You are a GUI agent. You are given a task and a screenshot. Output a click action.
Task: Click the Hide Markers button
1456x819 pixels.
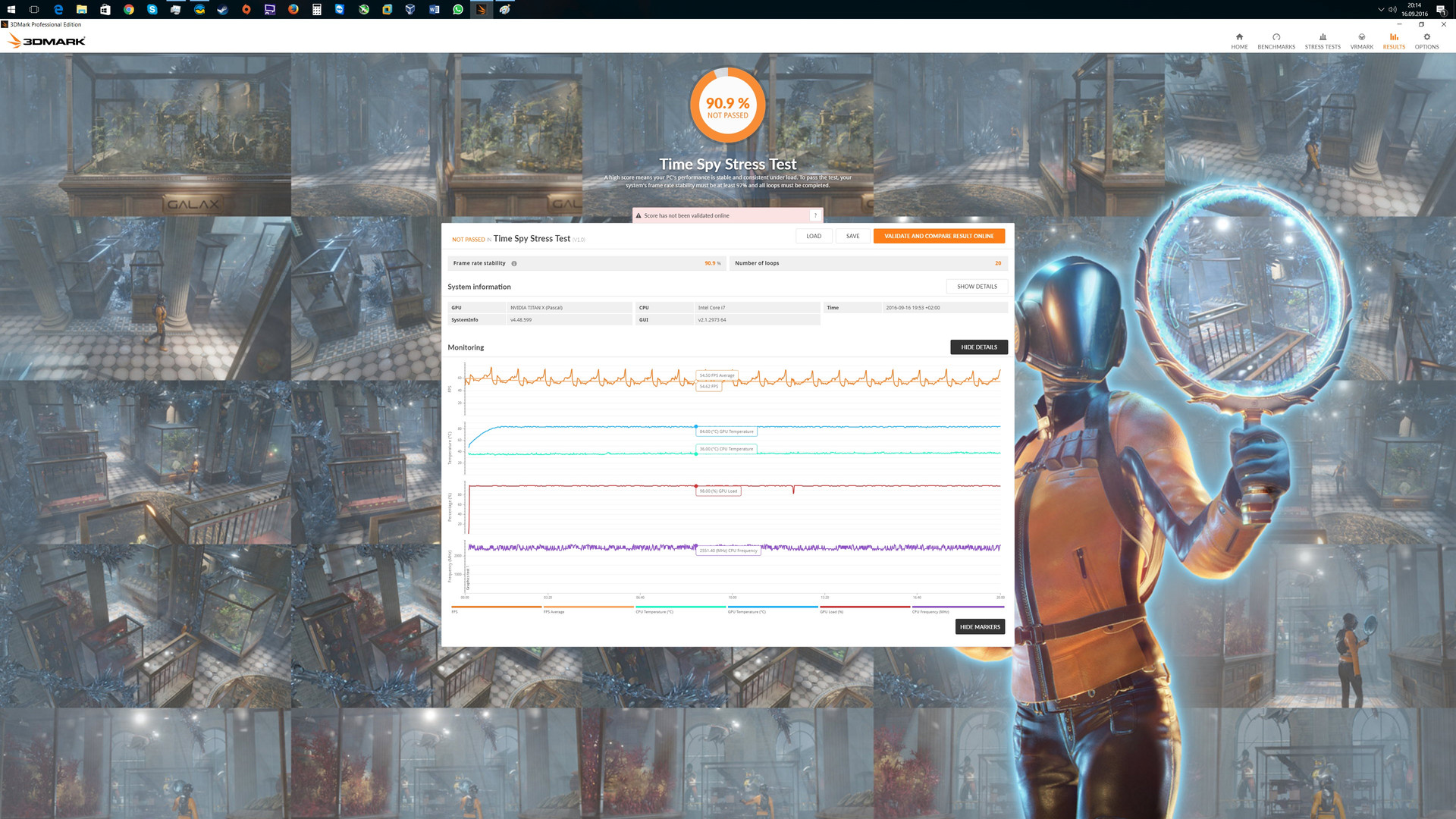[x=980, y=627]
